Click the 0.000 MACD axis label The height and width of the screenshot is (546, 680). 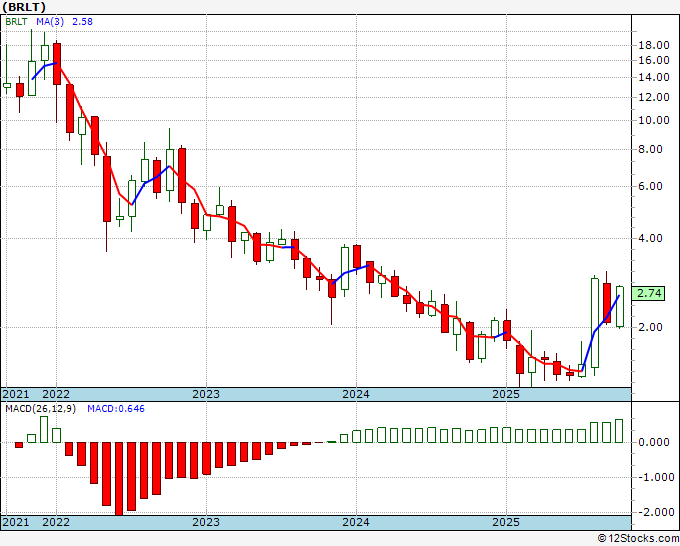pyautogui.click(x=654, y=442)
